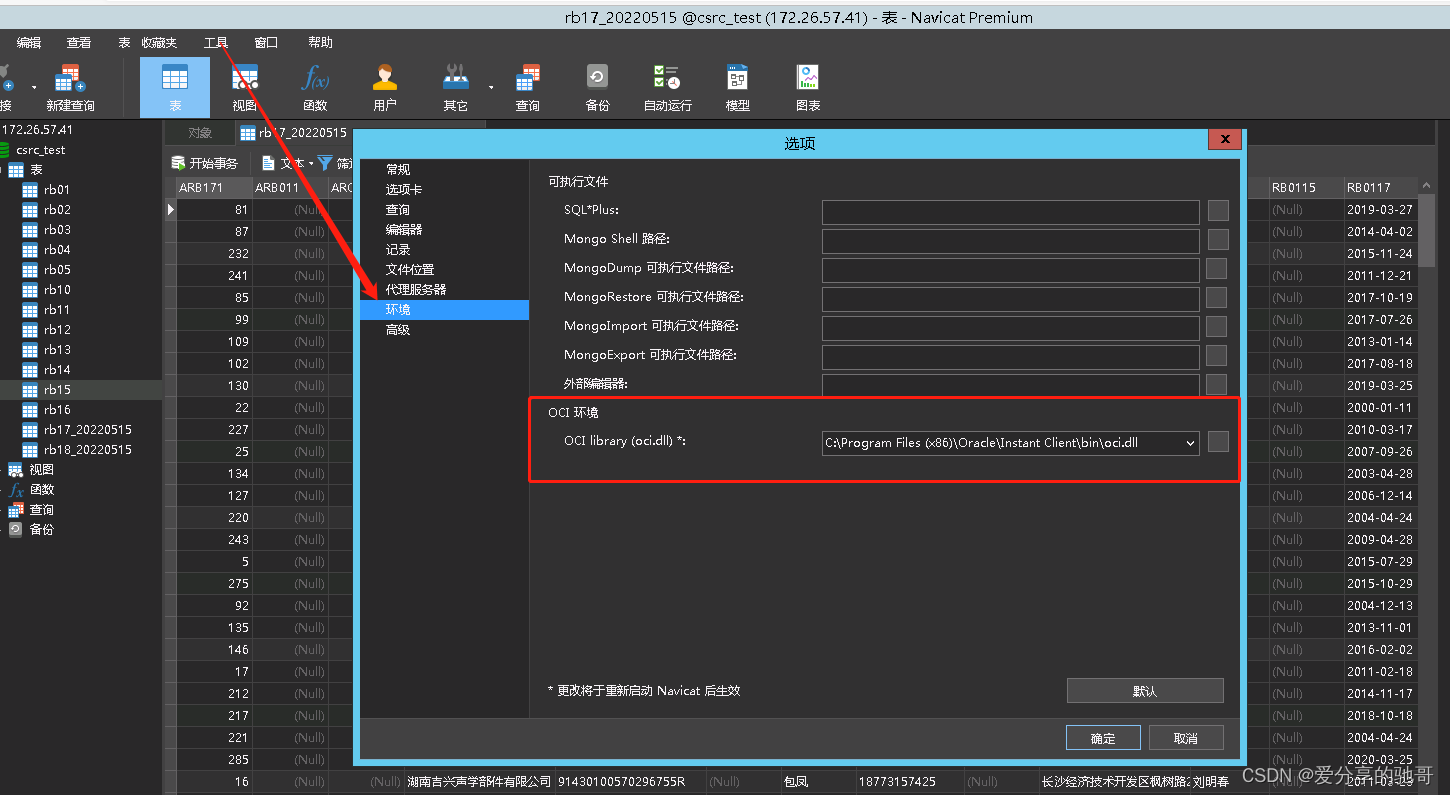Click the ARB171 column header
This screenshot has width=1450, height=795.
click(x=214, y=188)
